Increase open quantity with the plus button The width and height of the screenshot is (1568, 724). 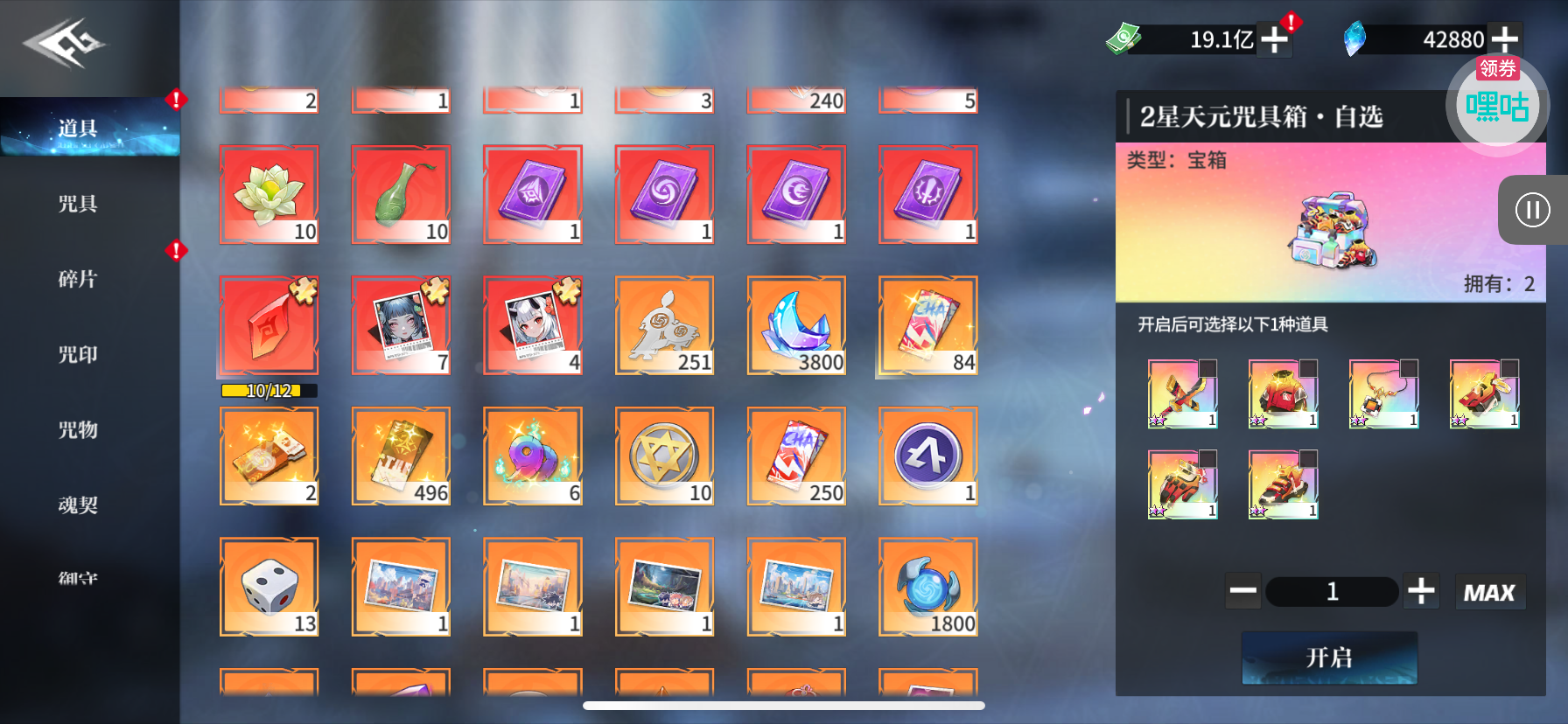pos(1421,592)
